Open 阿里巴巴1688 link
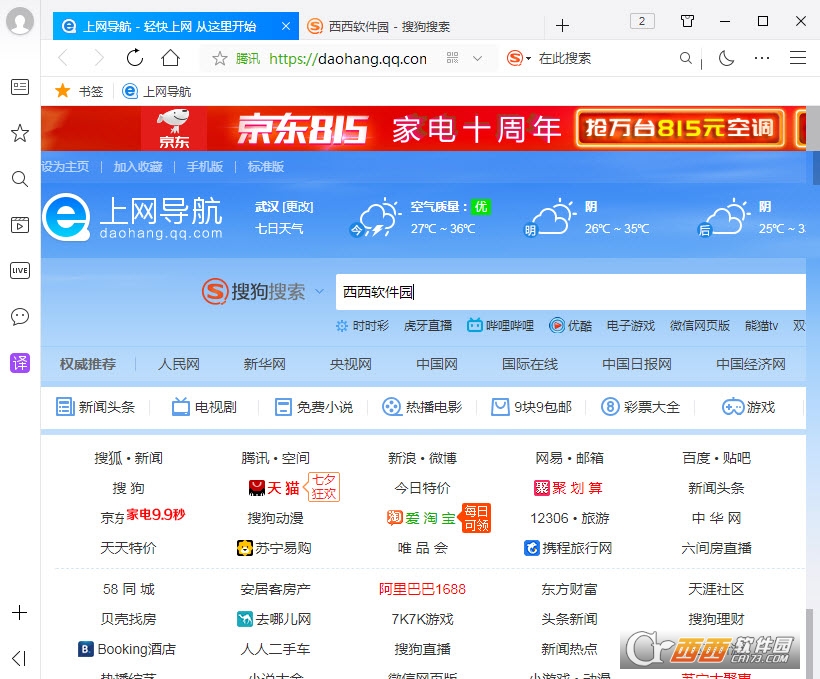This screenshot has height=679, width=820. [x=422, y=590]
